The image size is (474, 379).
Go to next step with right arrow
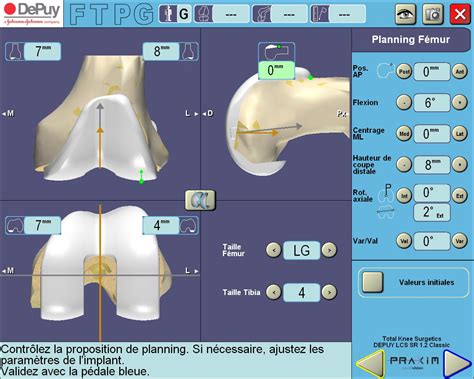coord(458,364)
